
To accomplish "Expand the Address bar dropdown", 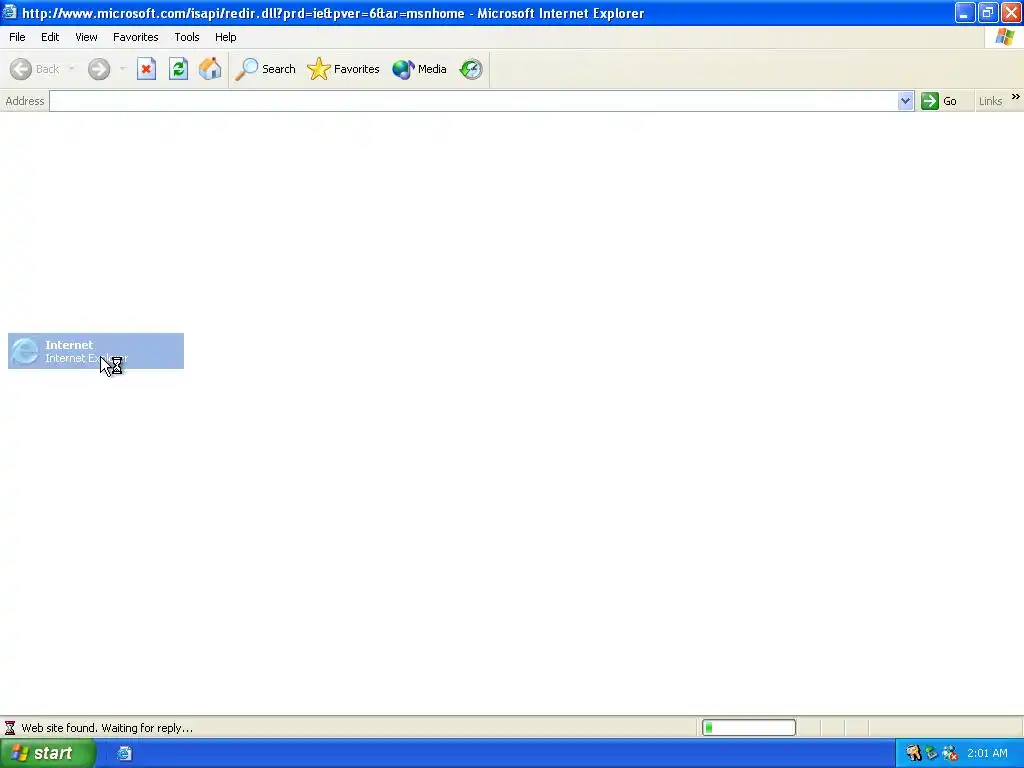I will pos(905,101).
